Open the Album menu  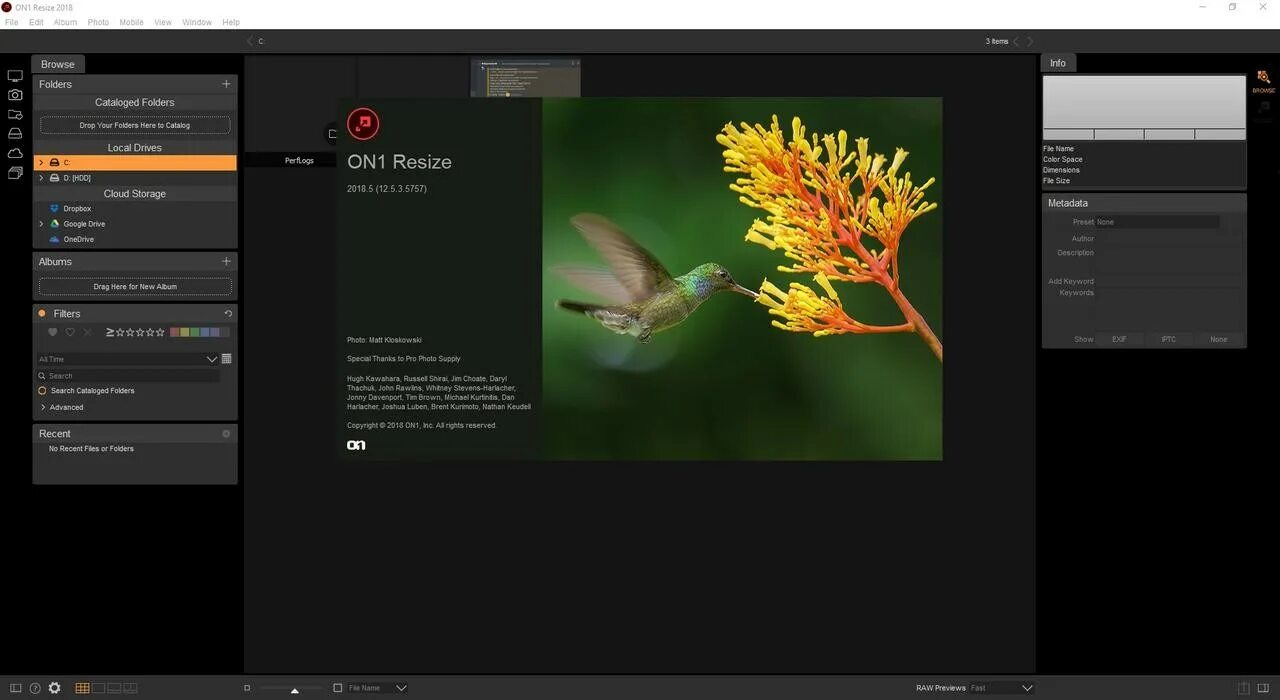[x=65, y=22]
